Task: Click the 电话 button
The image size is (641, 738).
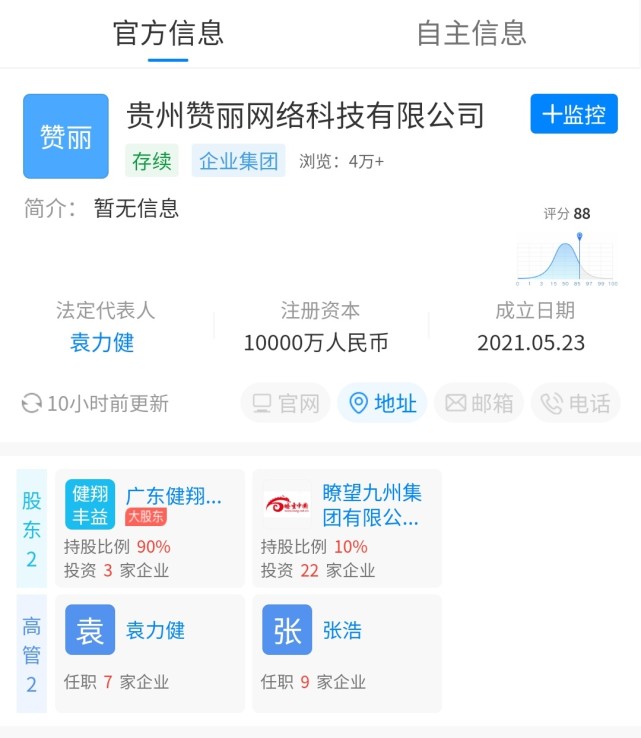Action: tap(575, 403)
